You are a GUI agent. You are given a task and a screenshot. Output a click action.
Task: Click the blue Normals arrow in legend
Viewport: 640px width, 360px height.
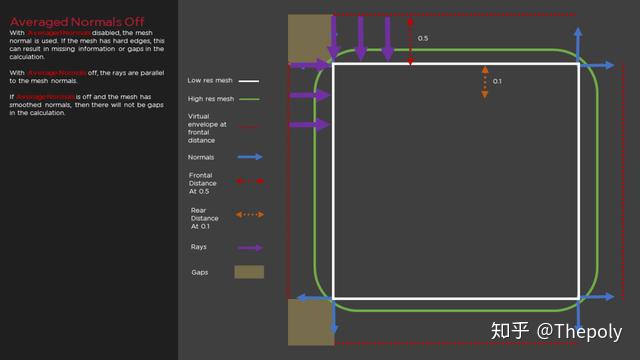(250, 157)
